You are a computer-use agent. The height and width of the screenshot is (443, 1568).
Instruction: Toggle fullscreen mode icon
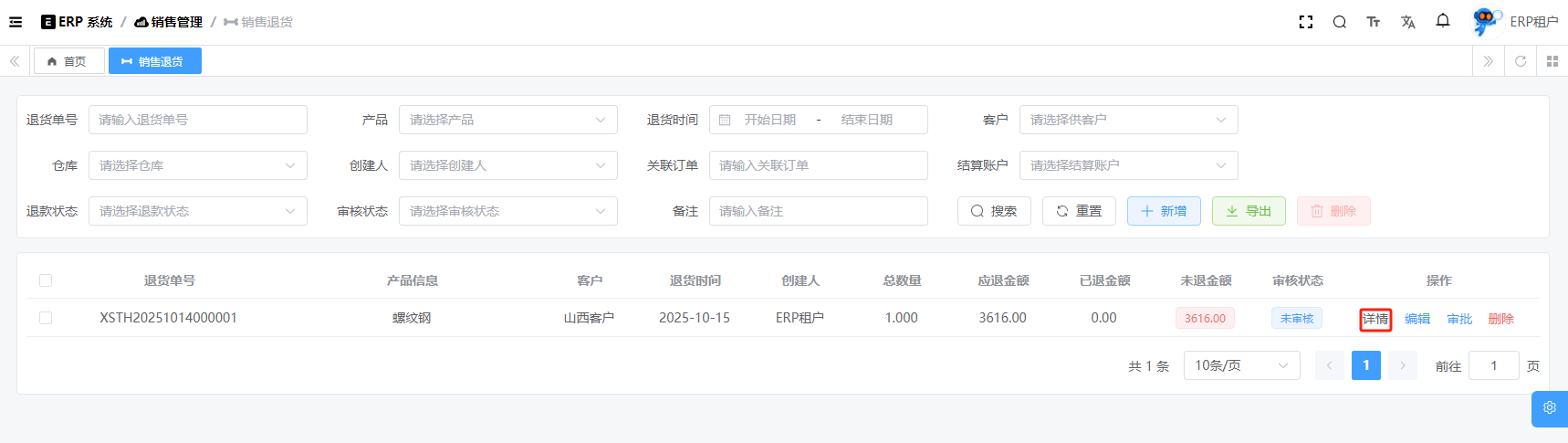click(x=1305, y=22)
